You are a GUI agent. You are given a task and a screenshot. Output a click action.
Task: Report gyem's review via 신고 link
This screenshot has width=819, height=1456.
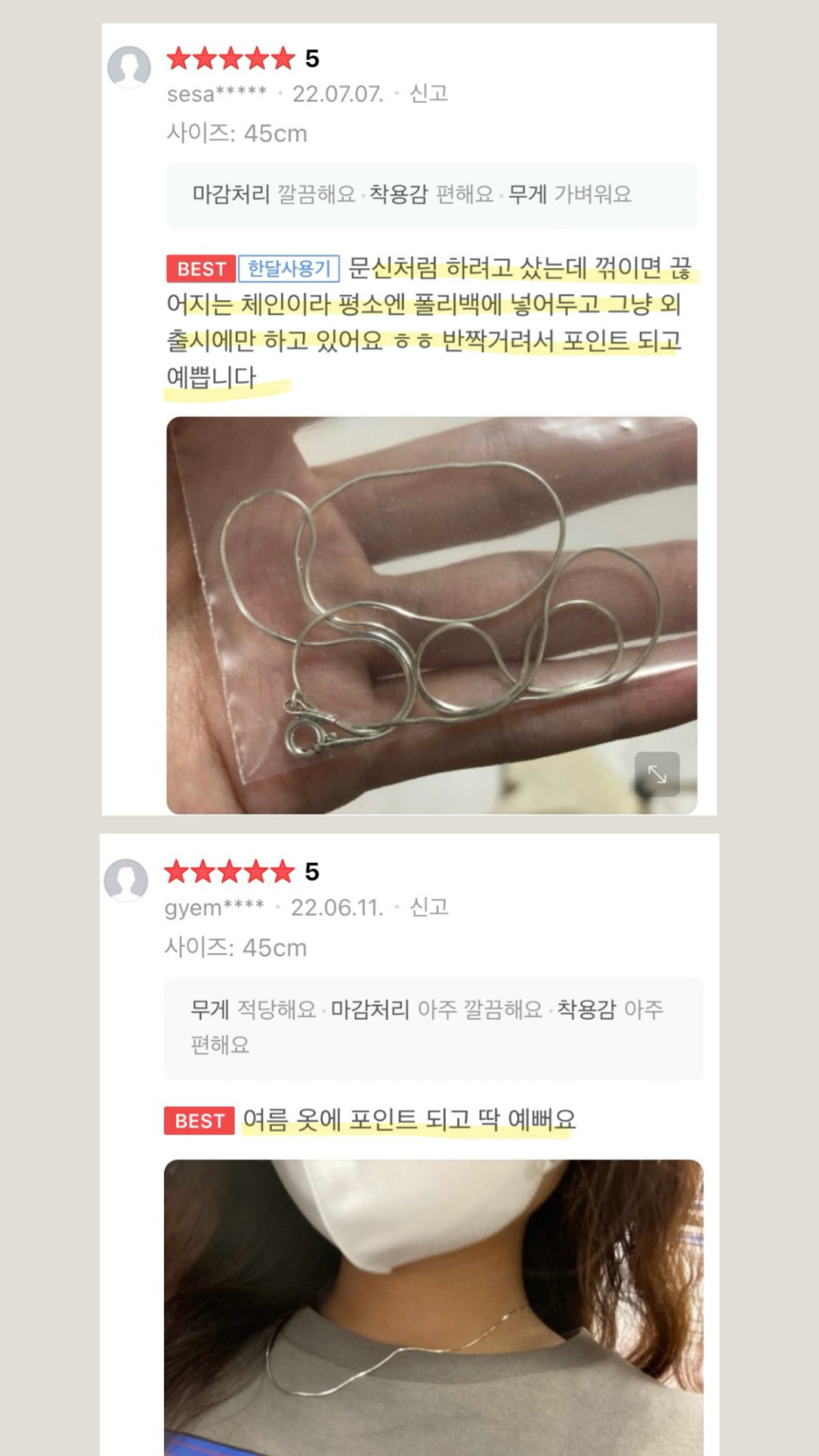coord(429,907)
